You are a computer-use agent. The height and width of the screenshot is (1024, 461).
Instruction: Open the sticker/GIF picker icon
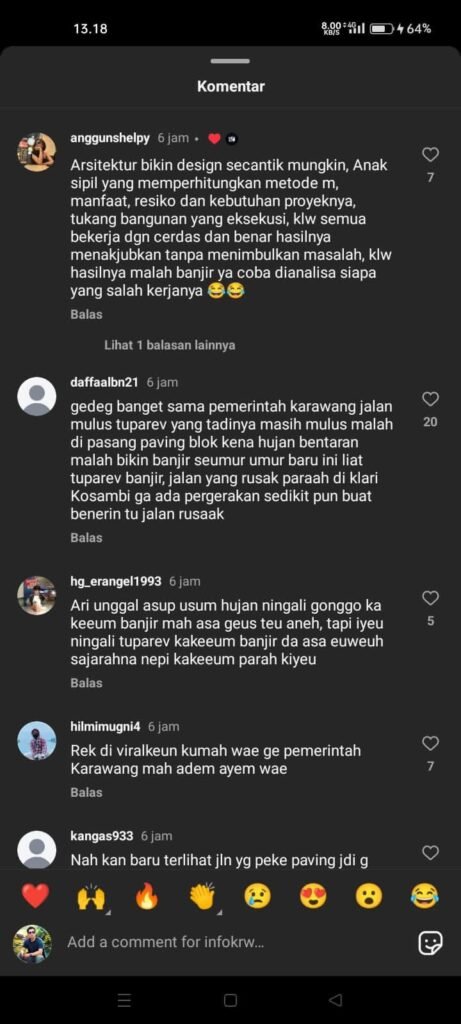[x=430, y=942]
